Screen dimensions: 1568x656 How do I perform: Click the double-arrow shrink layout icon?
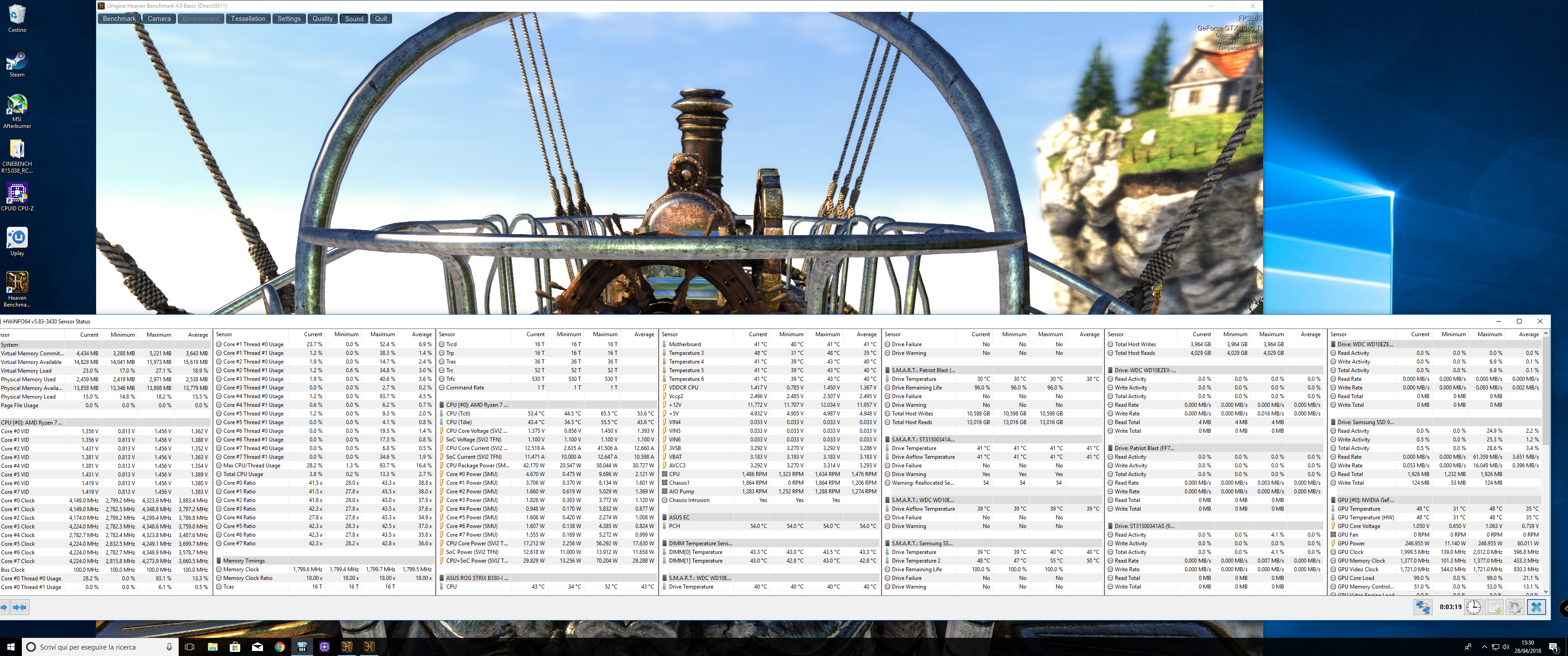20,607
